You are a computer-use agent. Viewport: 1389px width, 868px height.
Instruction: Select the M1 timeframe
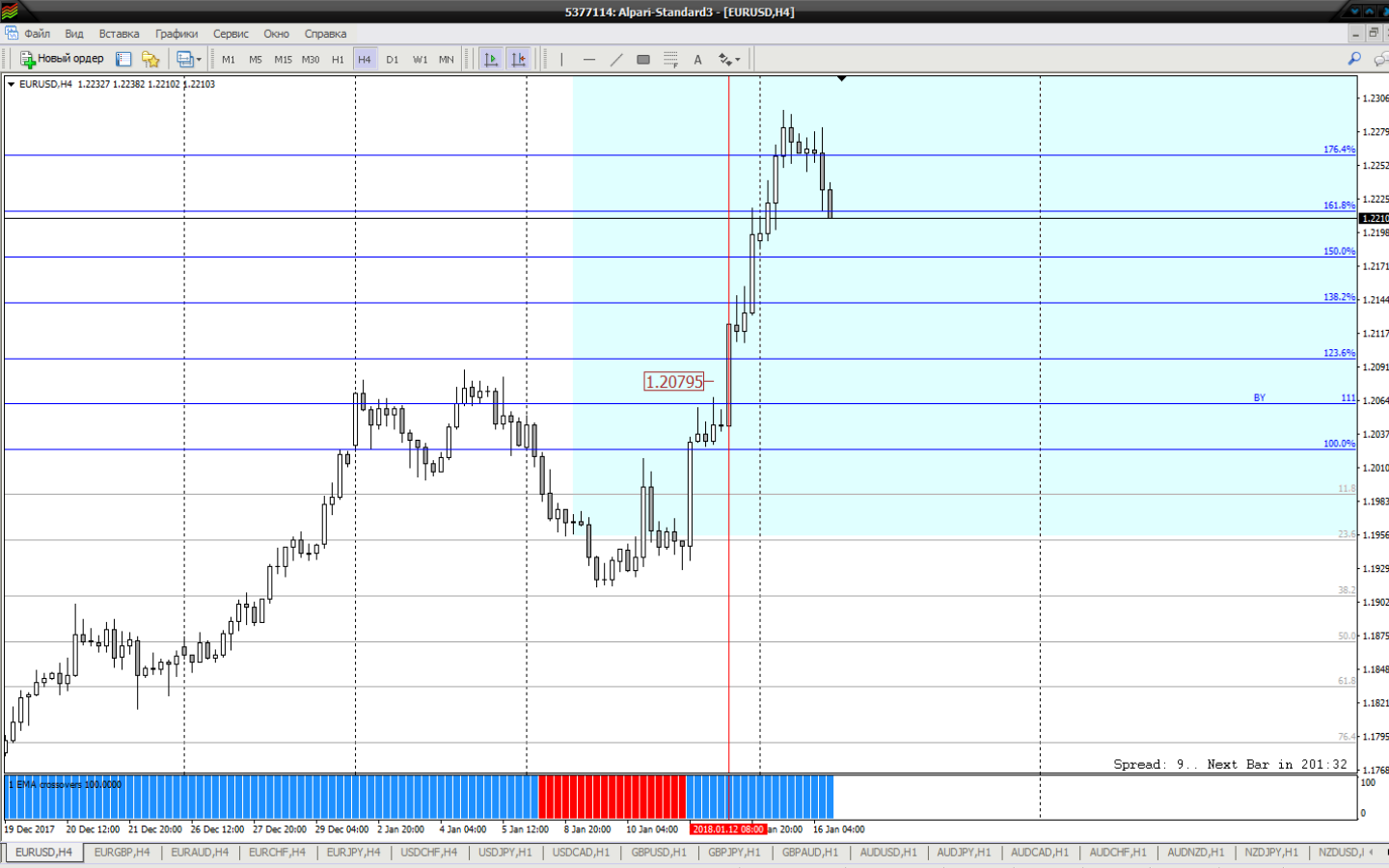click(x=229, y=60)
